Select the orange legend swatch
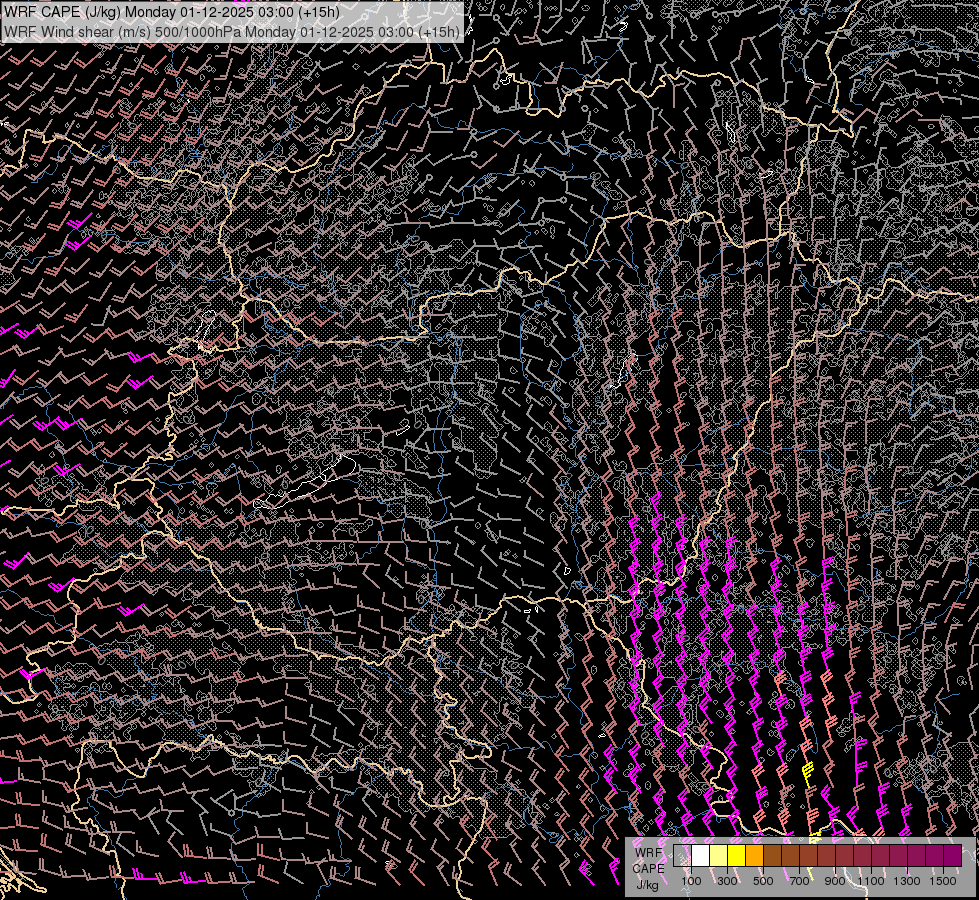 (x=754, y=855)
